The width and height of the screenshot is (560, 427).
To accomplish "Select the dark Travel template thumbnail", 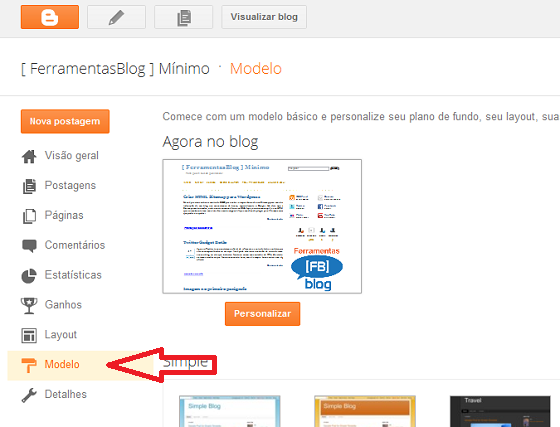I will tap(500, 411).
